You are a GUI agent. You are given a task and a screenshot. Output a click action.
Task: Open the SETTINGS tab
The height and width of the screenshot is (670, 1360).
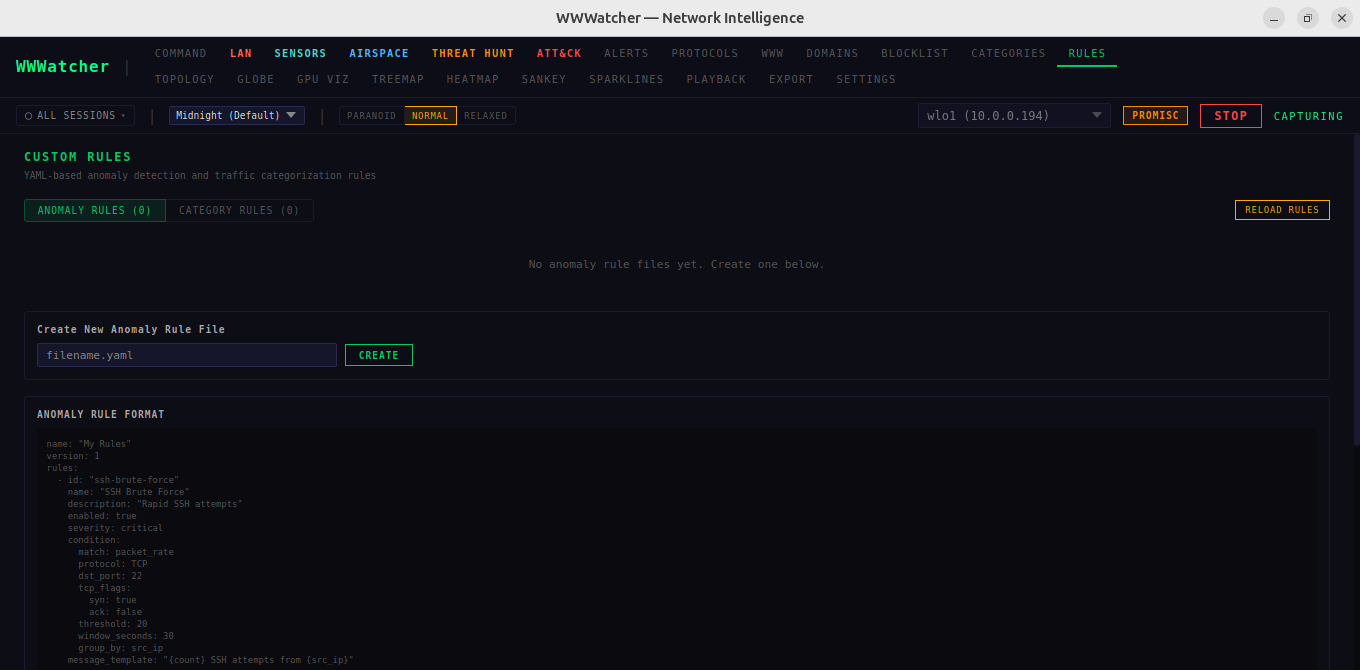866,79
